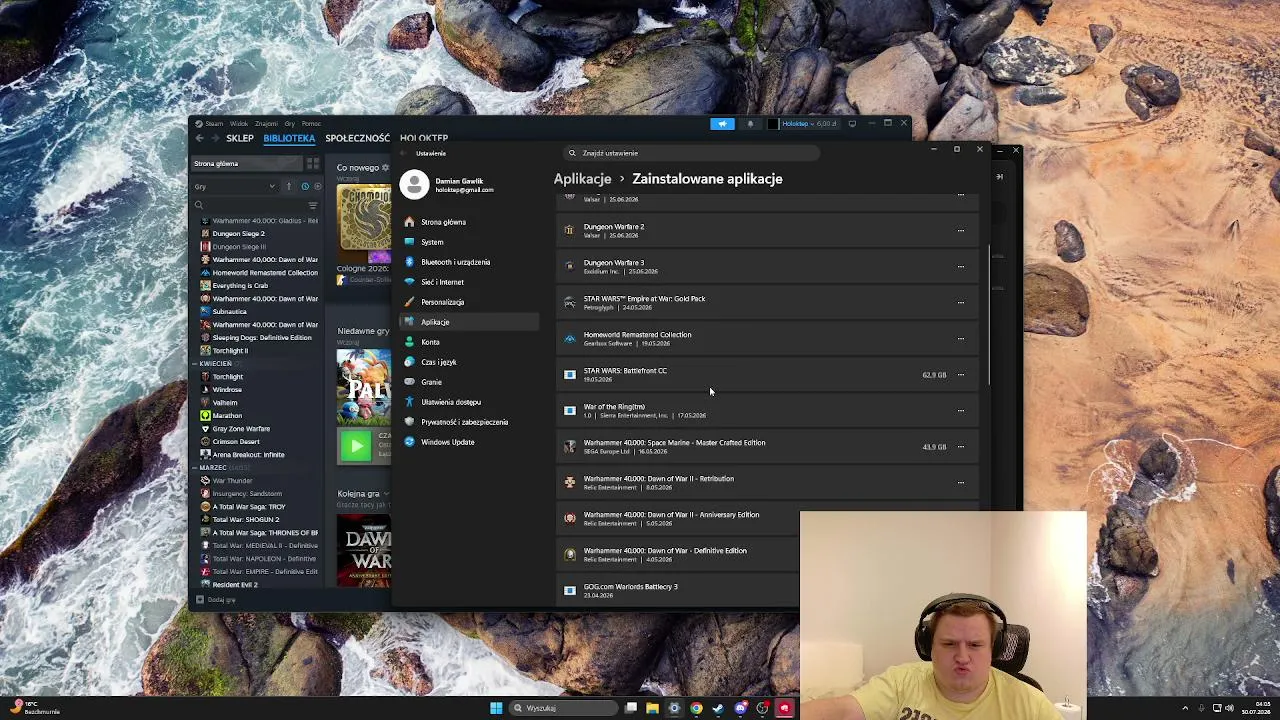Click the green play button in Steam
Image resolution: width=1280 pixels, height=720 pixels.
(356, 446)
